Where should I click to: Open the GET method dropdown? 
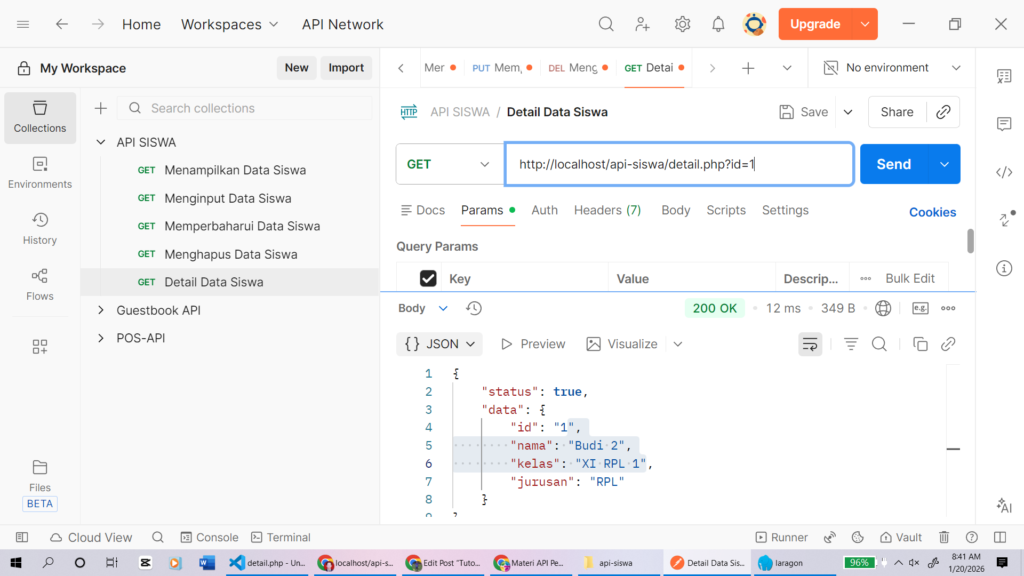click(449, 164)
